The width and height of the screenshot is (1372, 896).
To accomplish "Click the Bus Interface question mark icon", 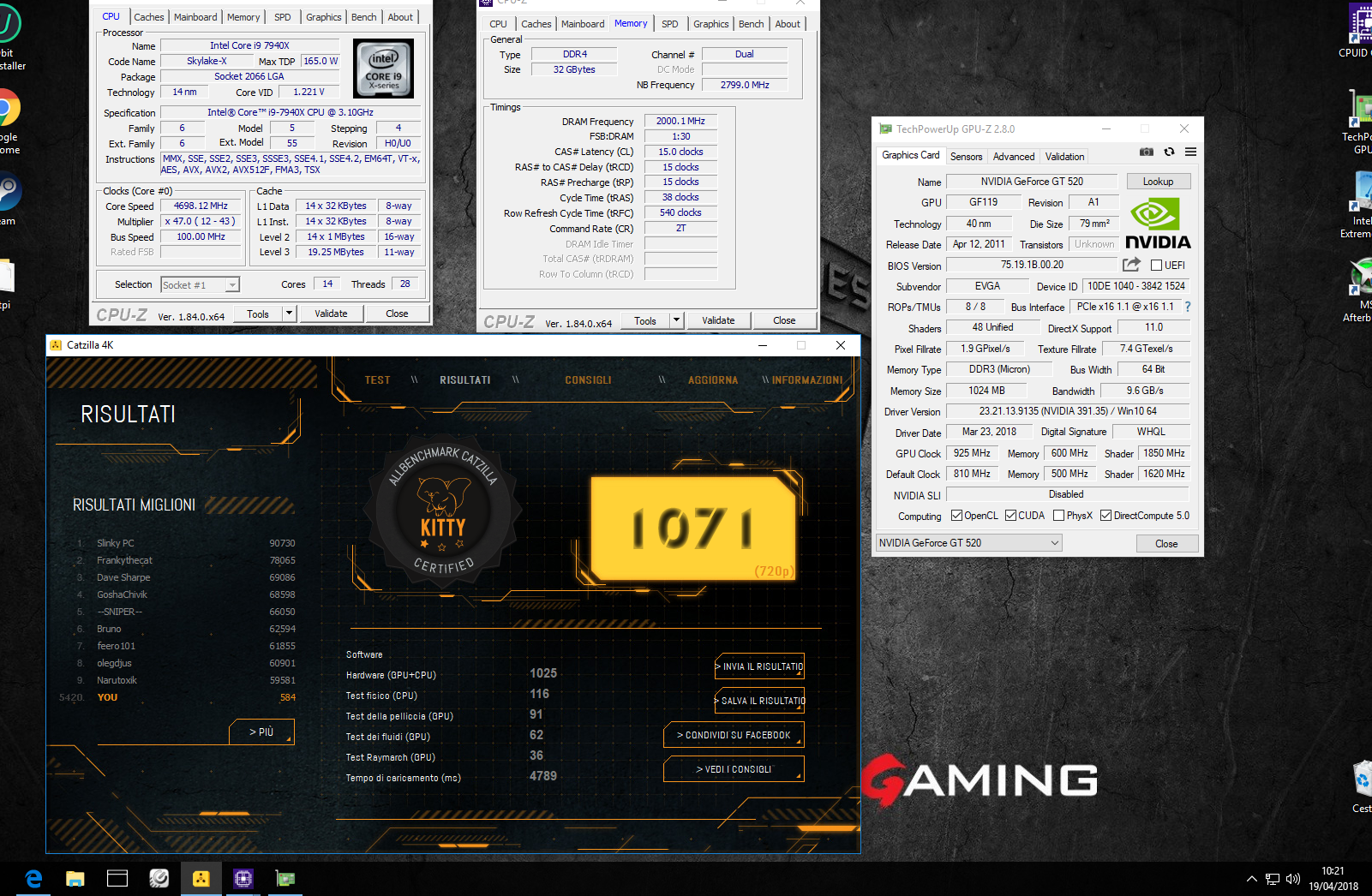I will coord(1187,307).
